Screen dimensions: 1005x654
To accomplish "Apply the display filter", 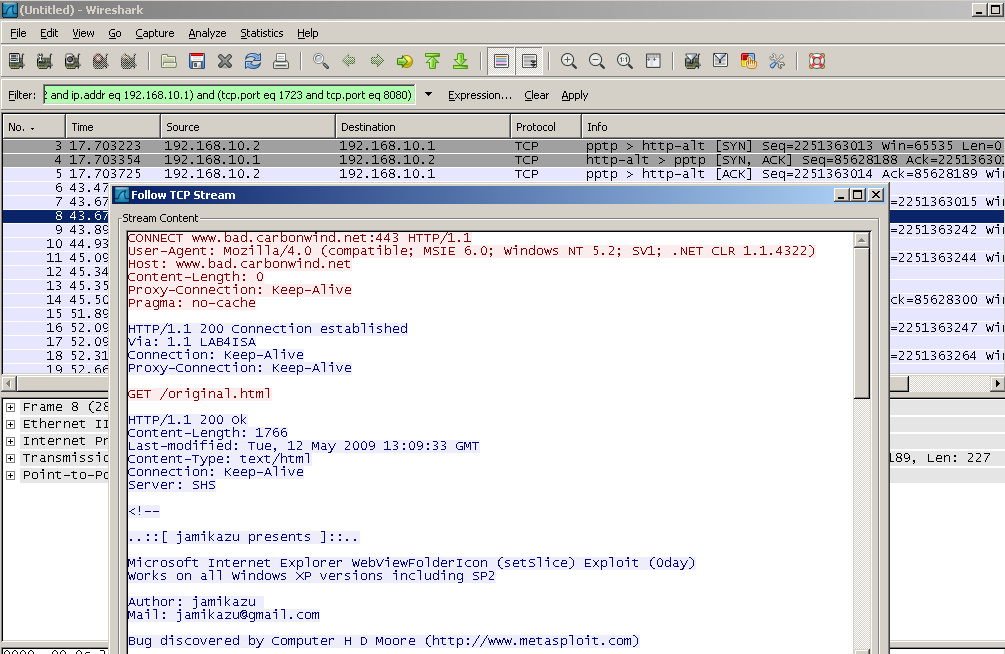I will (x=575, y=95).
